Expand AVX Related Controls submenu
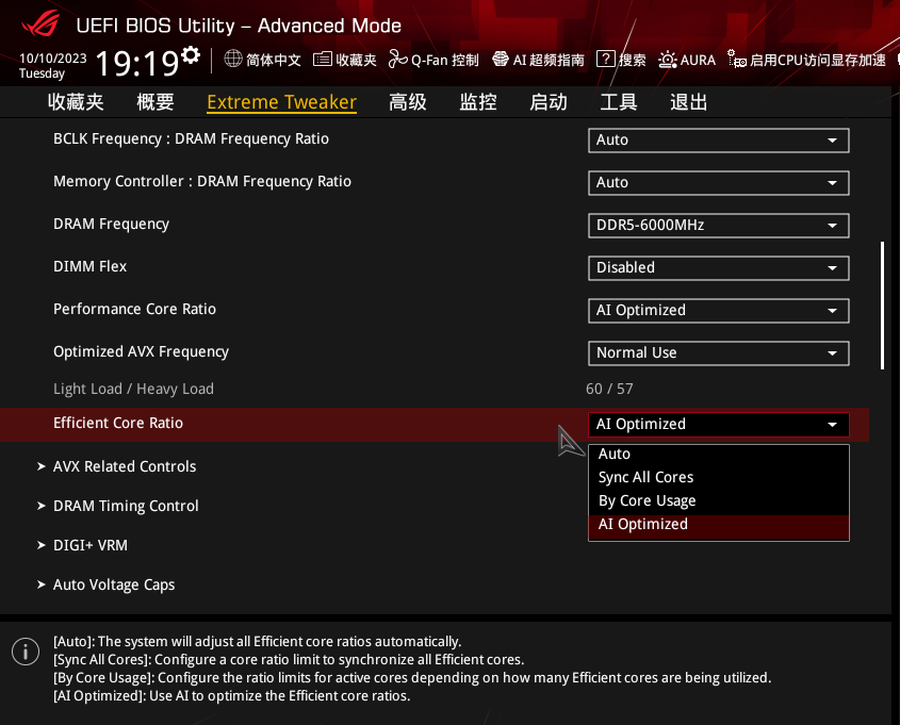The height and width of the screenshot is (725, 900). [x=124, y=467]
